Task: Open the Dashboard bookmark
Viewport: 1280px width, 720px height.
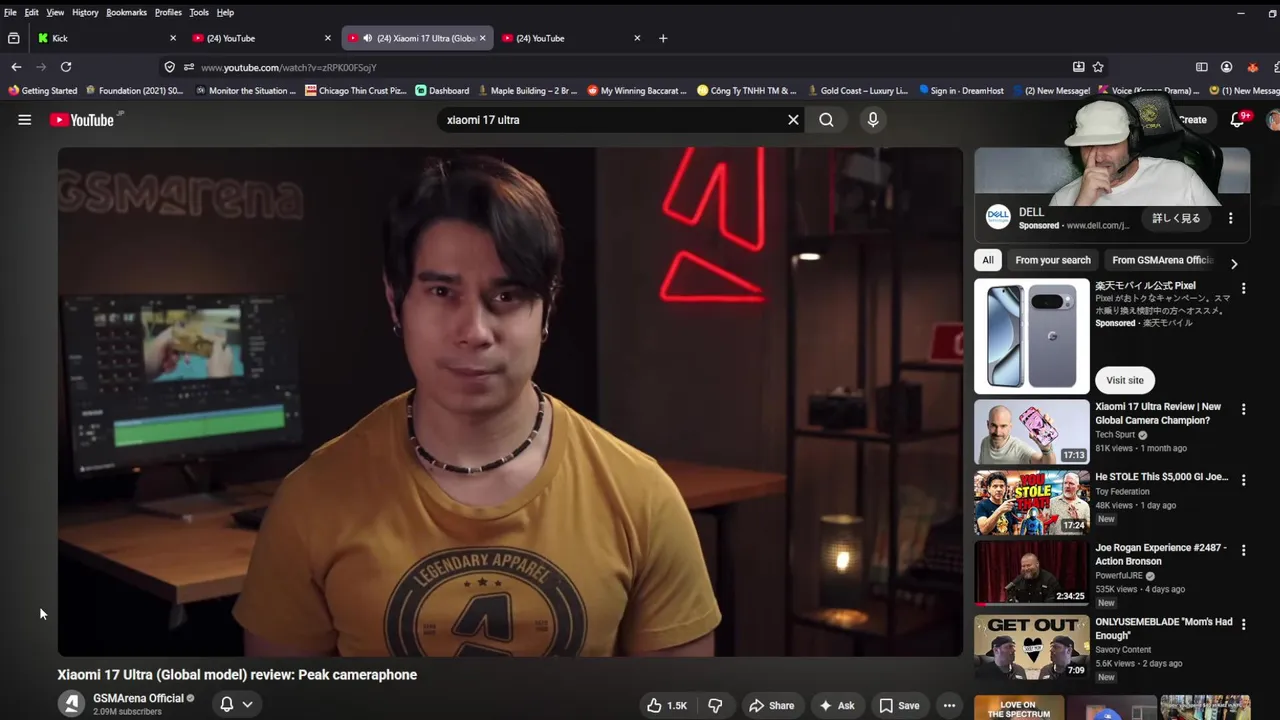Action: coord(442,90)
